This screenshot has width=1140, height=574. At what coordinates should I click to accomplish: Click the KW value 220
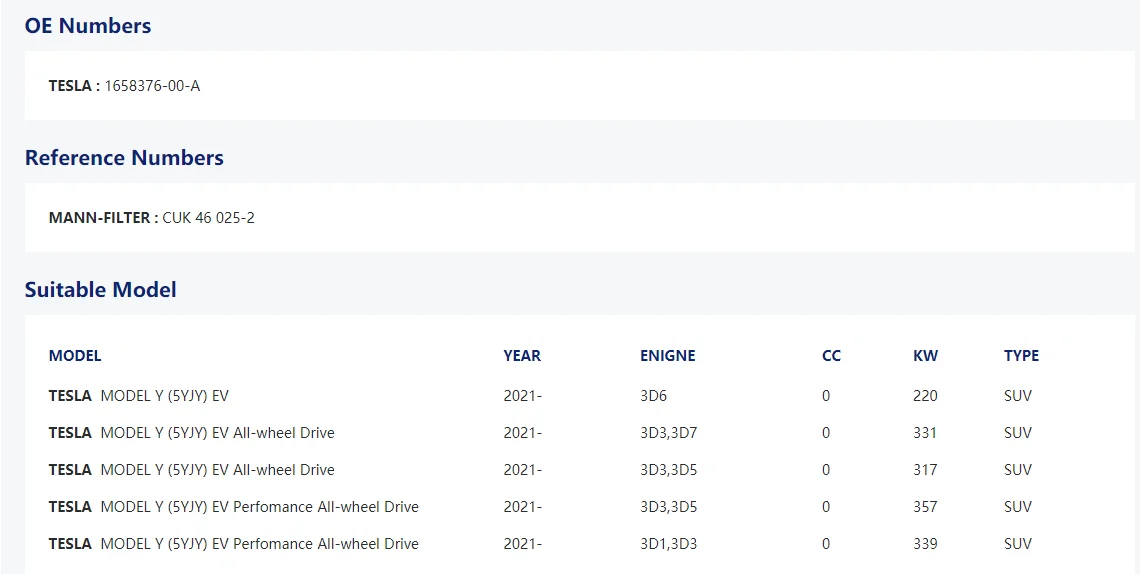pyautogui.click(x=926, y=397)
